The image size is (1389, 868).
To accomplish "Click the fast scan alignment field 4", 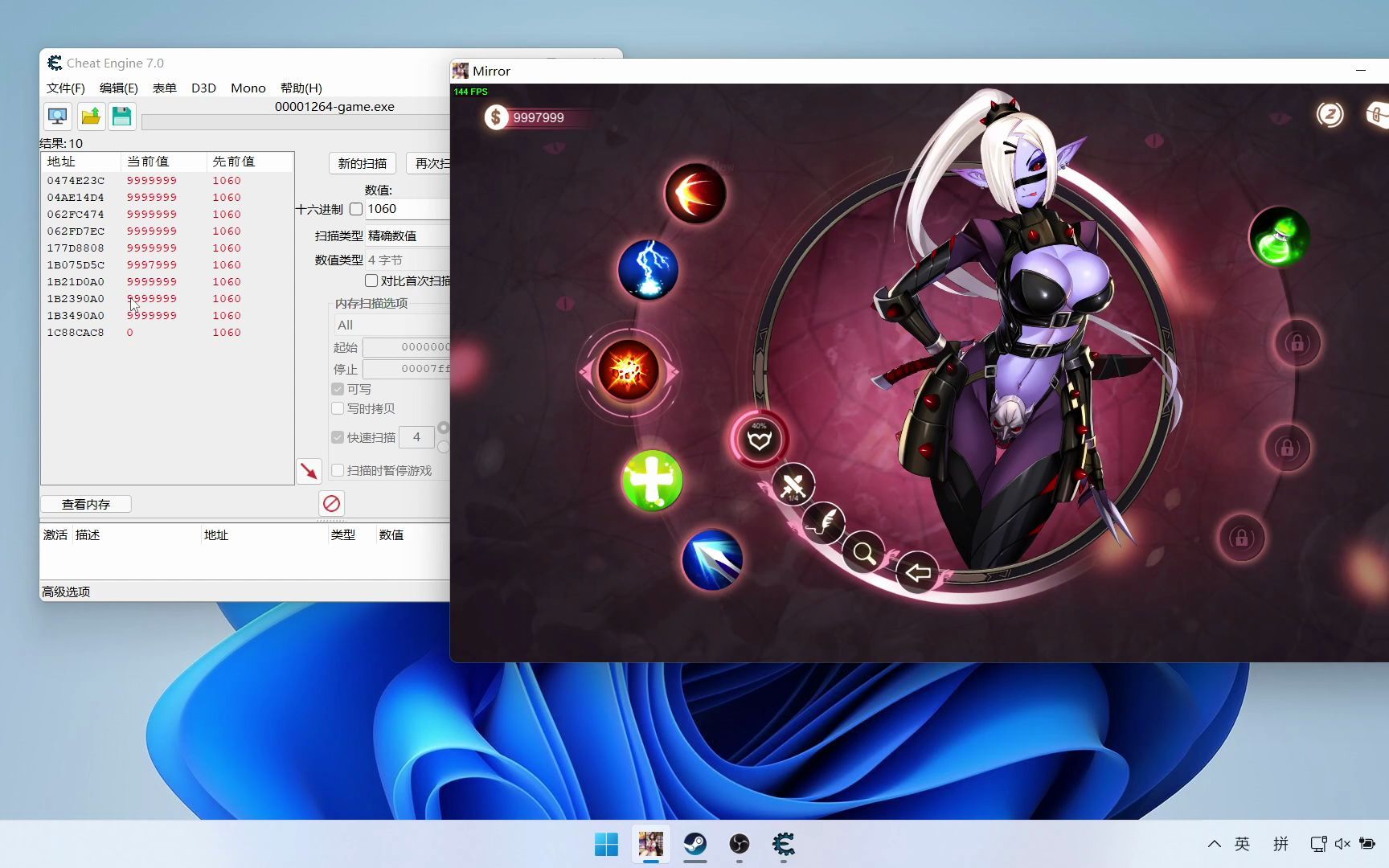I will coord(416,437).
